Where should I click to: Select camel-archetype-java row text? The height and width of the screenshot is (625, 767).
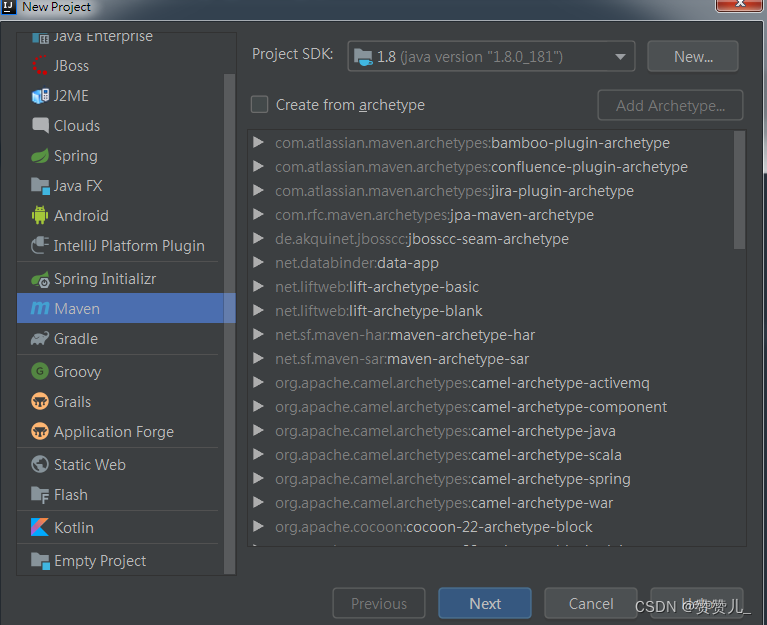[445, 431]
